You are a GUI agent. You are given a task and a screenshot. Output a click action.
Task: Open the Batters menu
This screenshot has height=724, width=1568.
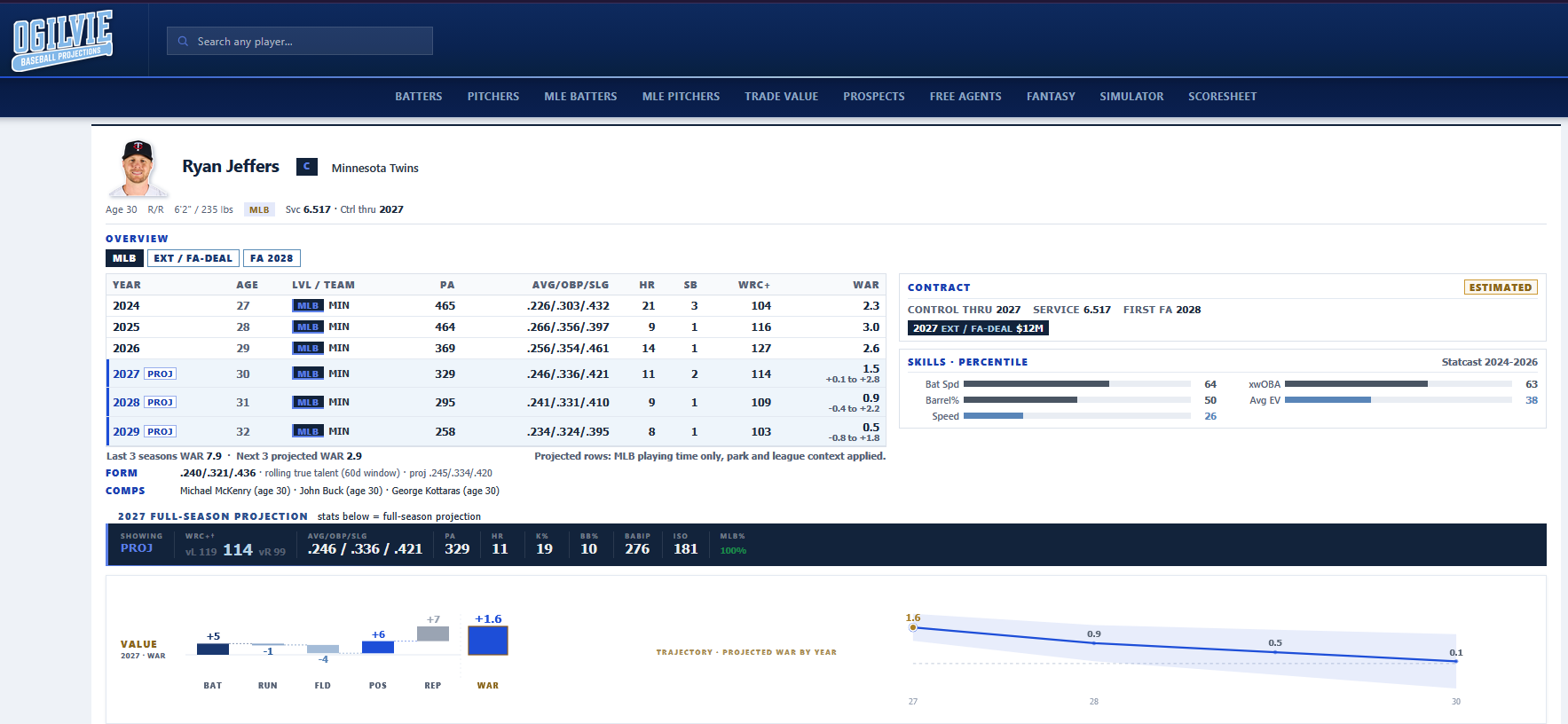click(x=419, y=97)
